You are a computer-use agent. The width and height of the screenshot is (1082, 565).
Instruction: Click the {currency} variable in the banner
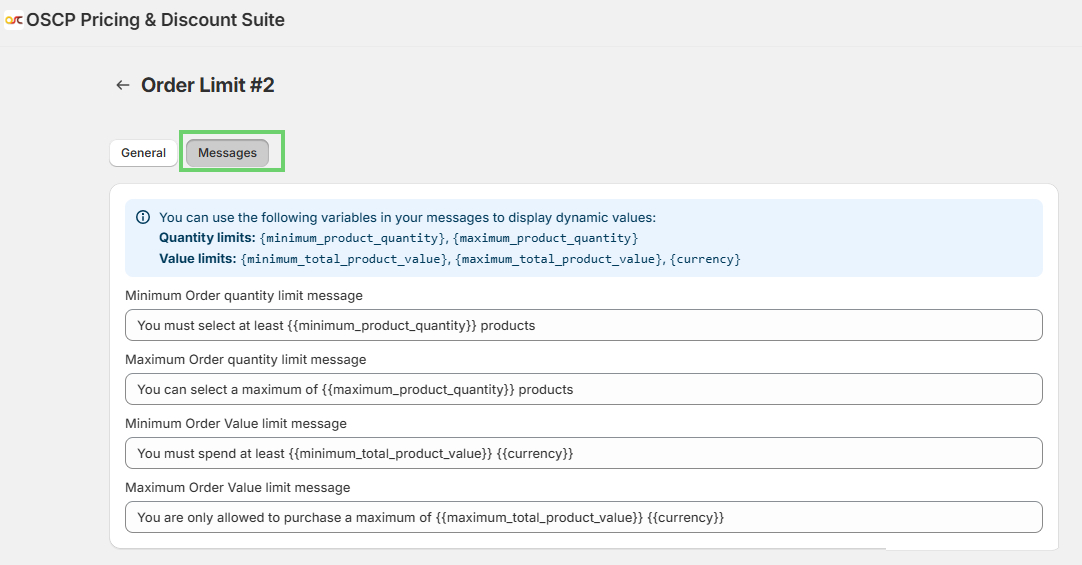click(x=705, y=259)
